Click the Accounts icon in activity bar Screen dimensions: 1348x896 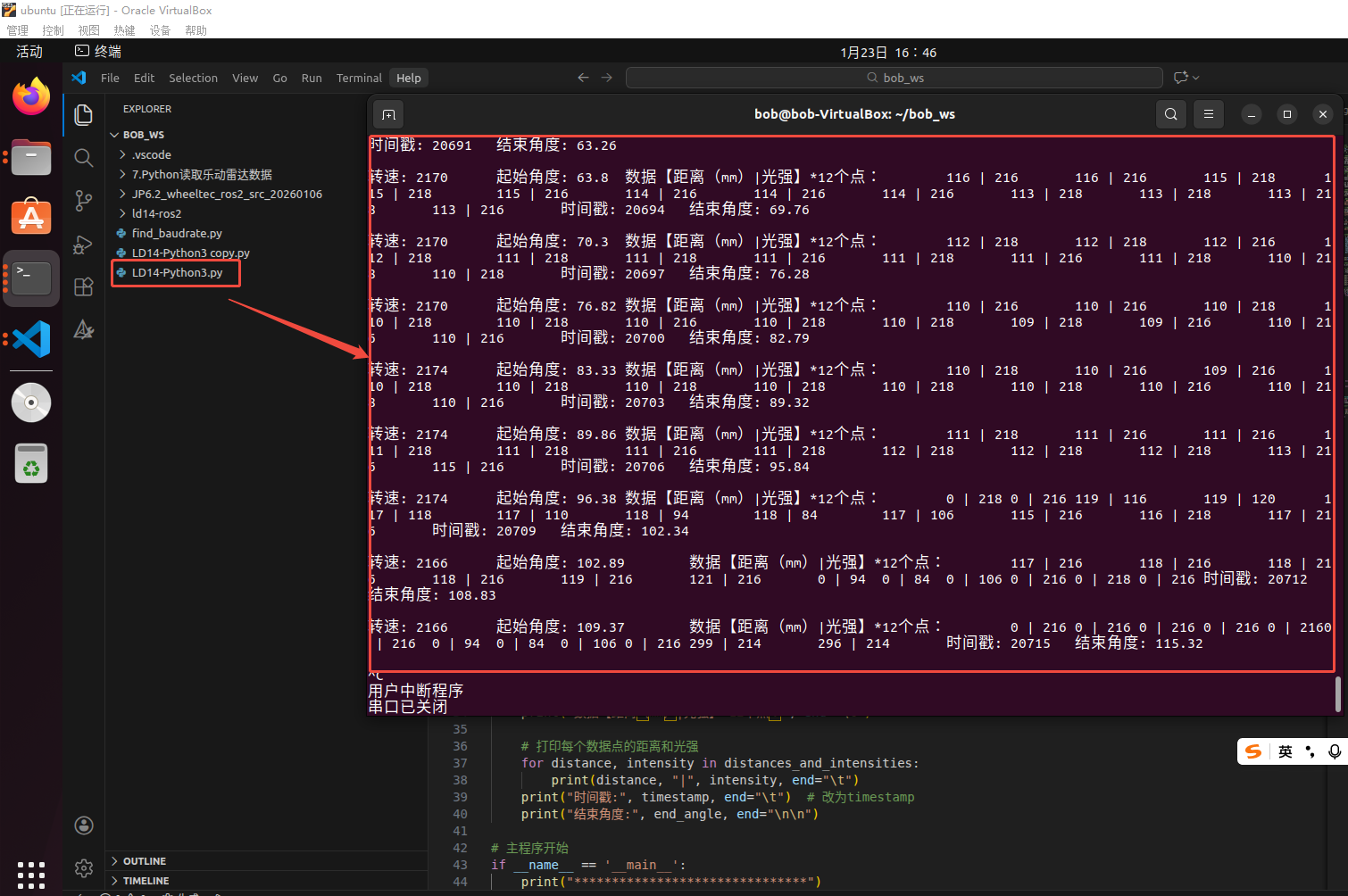(84, 825)
